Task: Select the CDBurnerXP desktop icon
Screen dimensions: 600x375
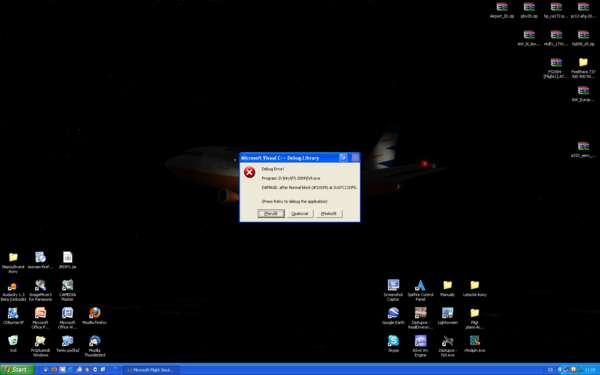Action: click(x=13, y=316)
